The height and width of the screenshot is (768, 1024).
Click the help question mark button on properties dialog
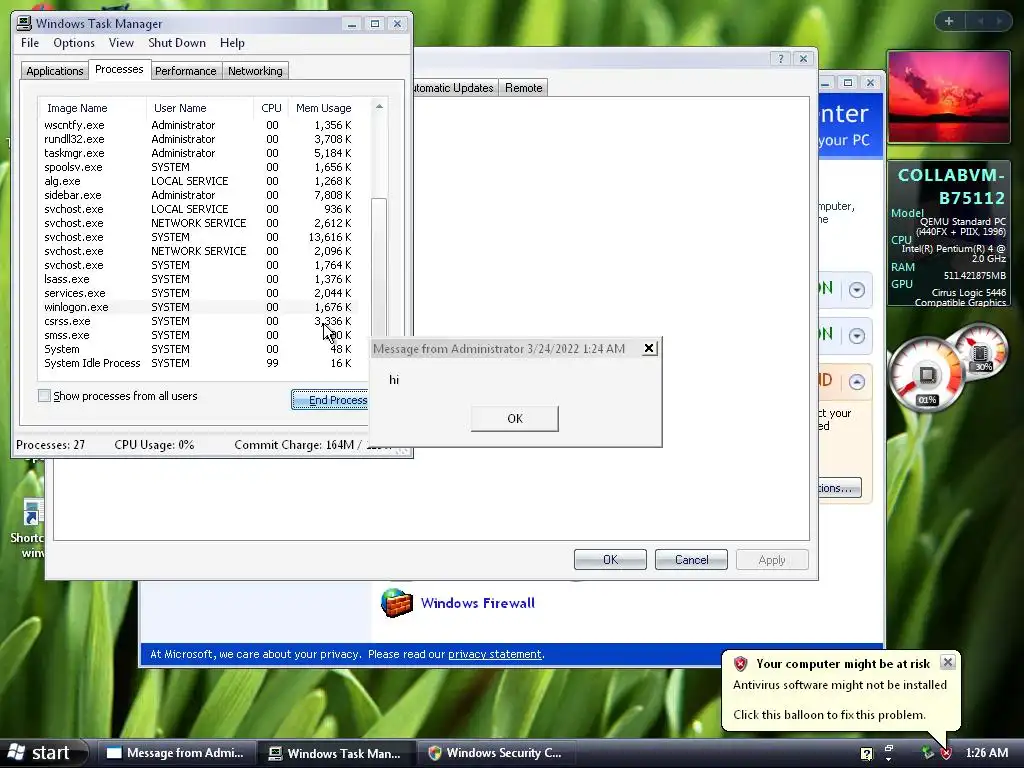780,58
